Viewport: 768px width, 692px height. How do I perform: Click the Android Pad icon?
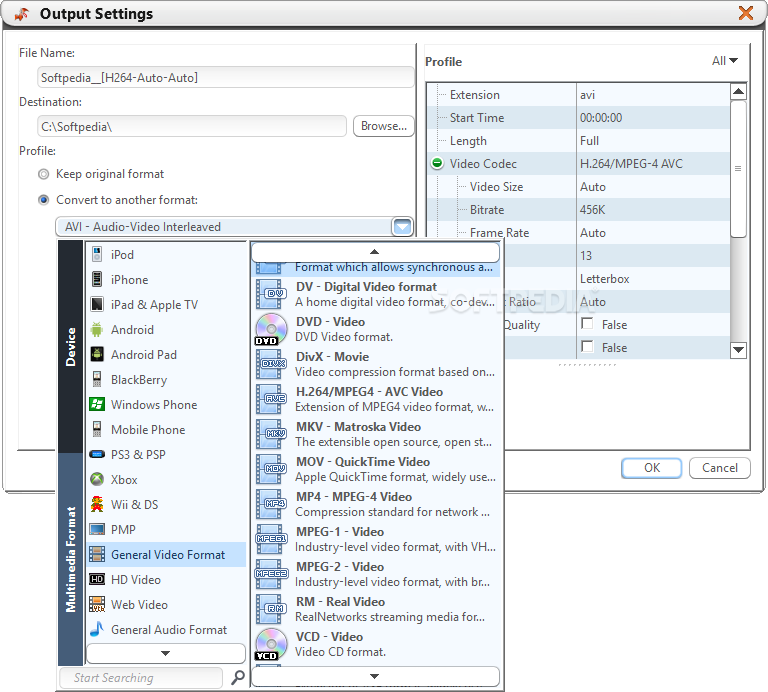click(x=97, y=354)
